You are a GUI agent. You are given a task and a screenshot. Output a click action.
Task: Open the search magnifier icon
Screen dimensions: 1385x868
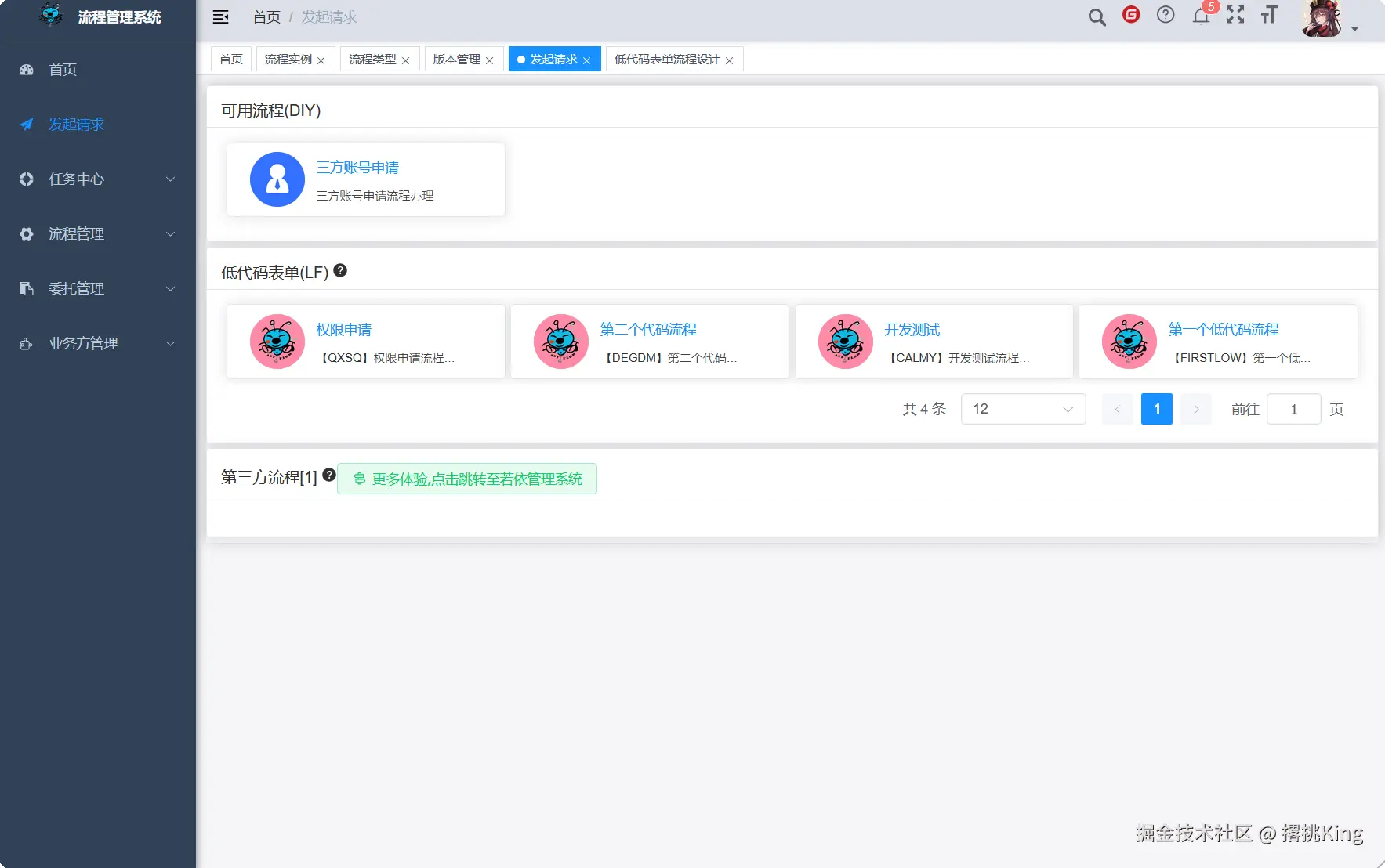[x=1097, y=17]
